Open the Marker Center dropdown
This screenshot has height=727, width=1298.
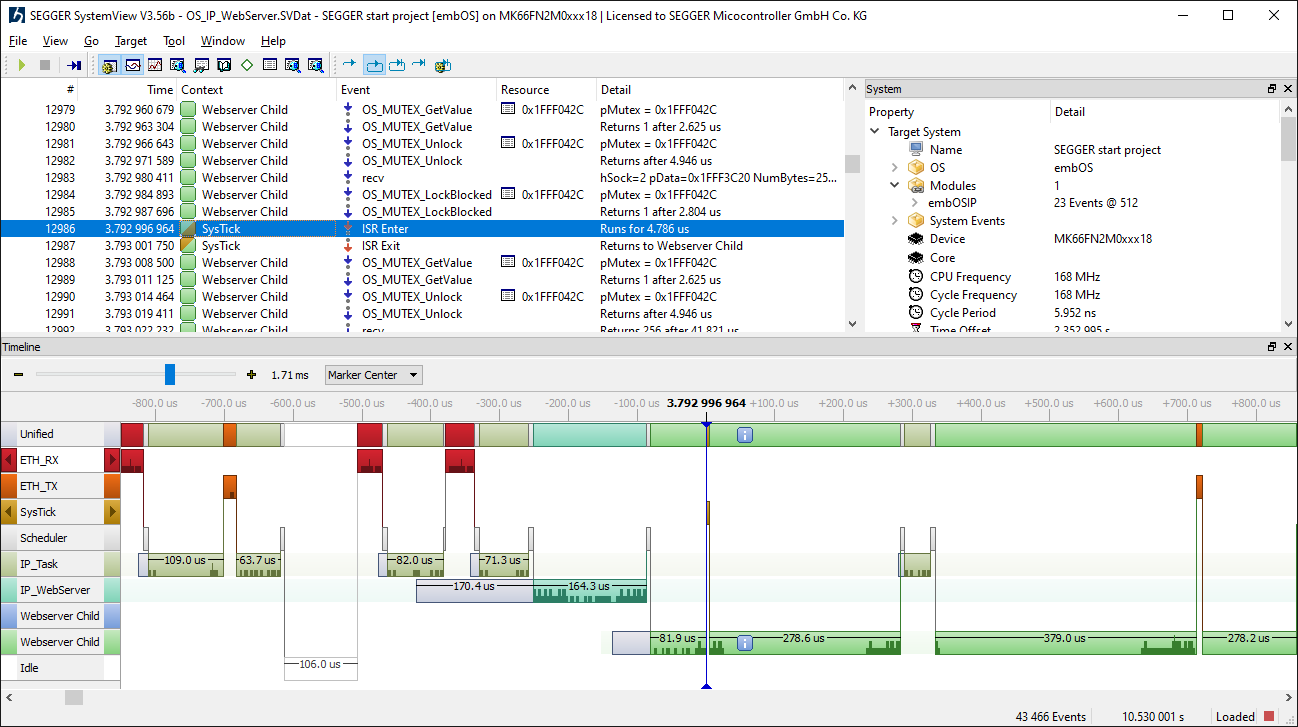pyautogui.click(x=373, y=375)
